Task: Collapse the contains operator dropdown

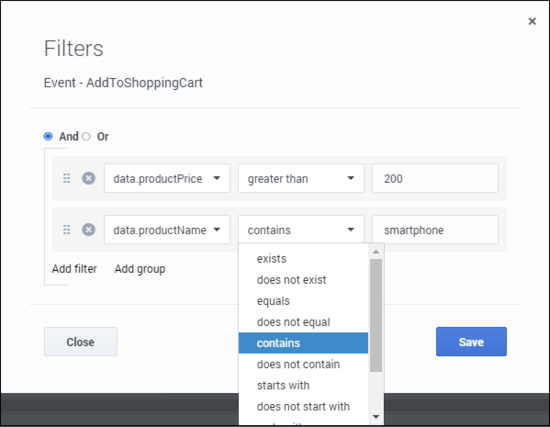Action: click(301, 230)
